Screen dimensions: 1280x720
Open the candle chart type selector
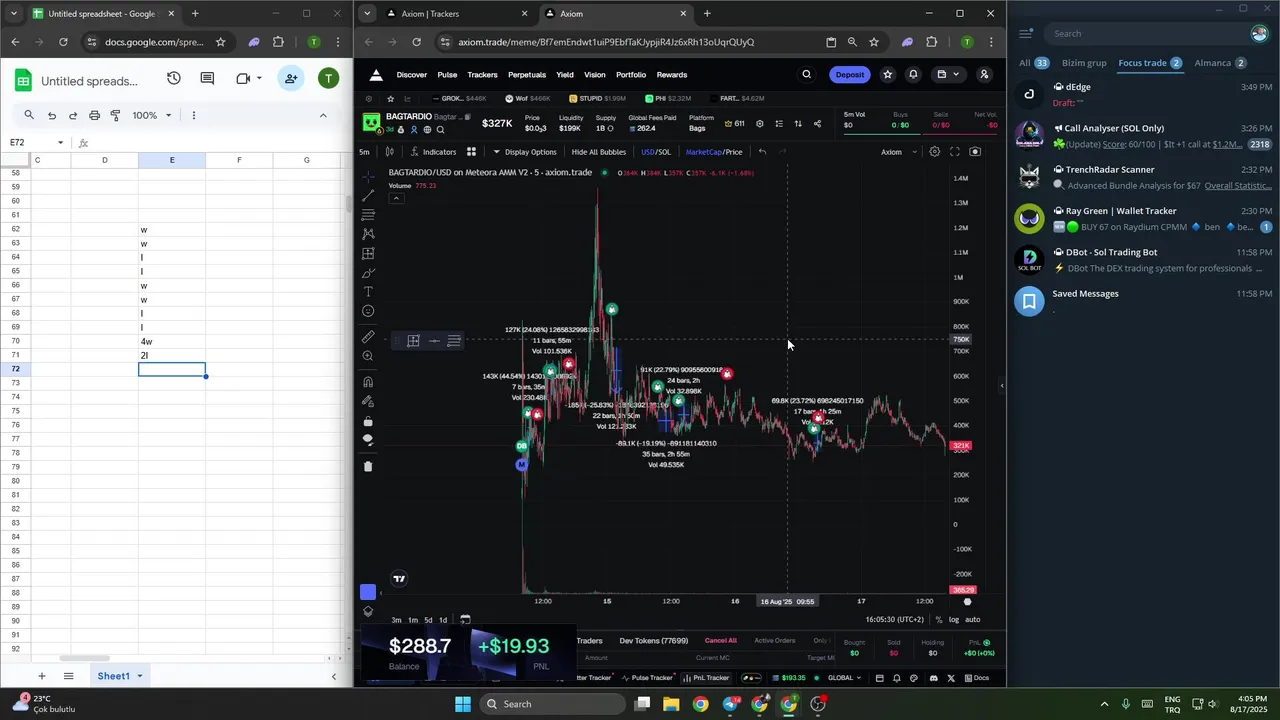[389, 152]
